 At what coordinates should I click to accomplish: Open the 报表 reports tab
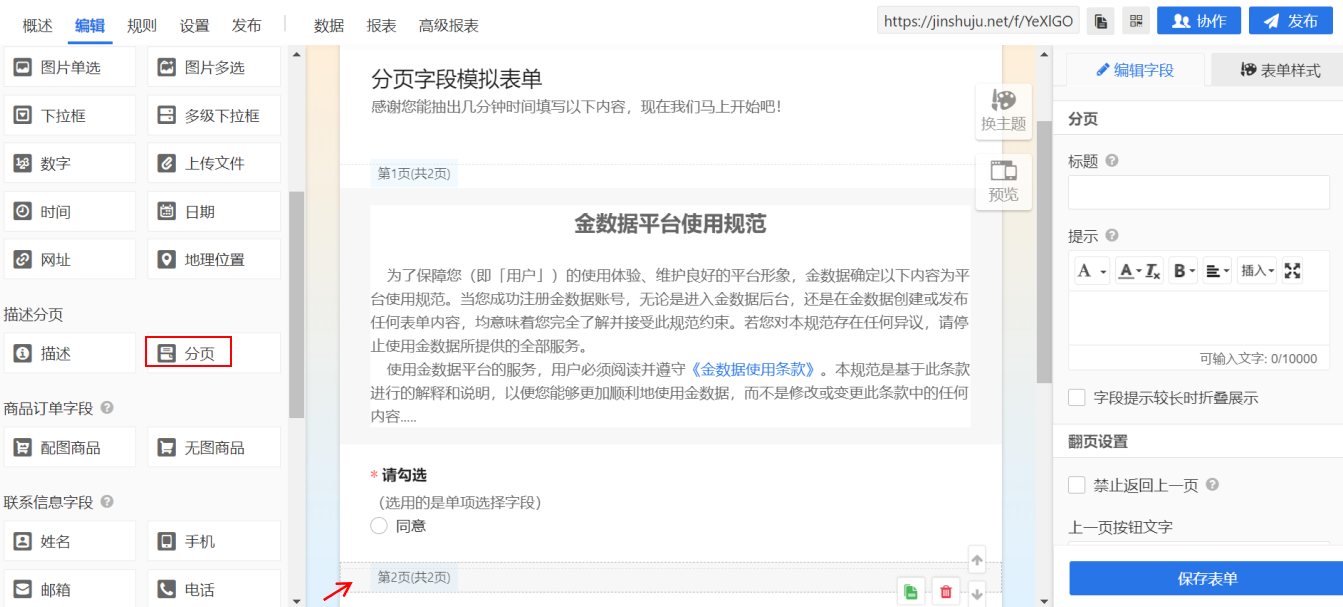381,26
